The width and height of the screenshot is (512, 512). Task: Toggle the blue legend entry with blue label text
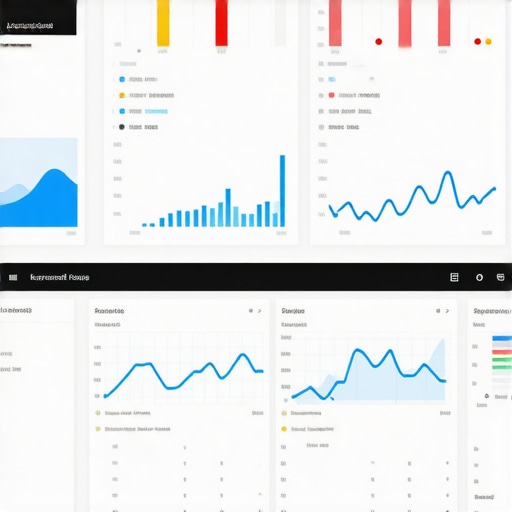(143, 111)
